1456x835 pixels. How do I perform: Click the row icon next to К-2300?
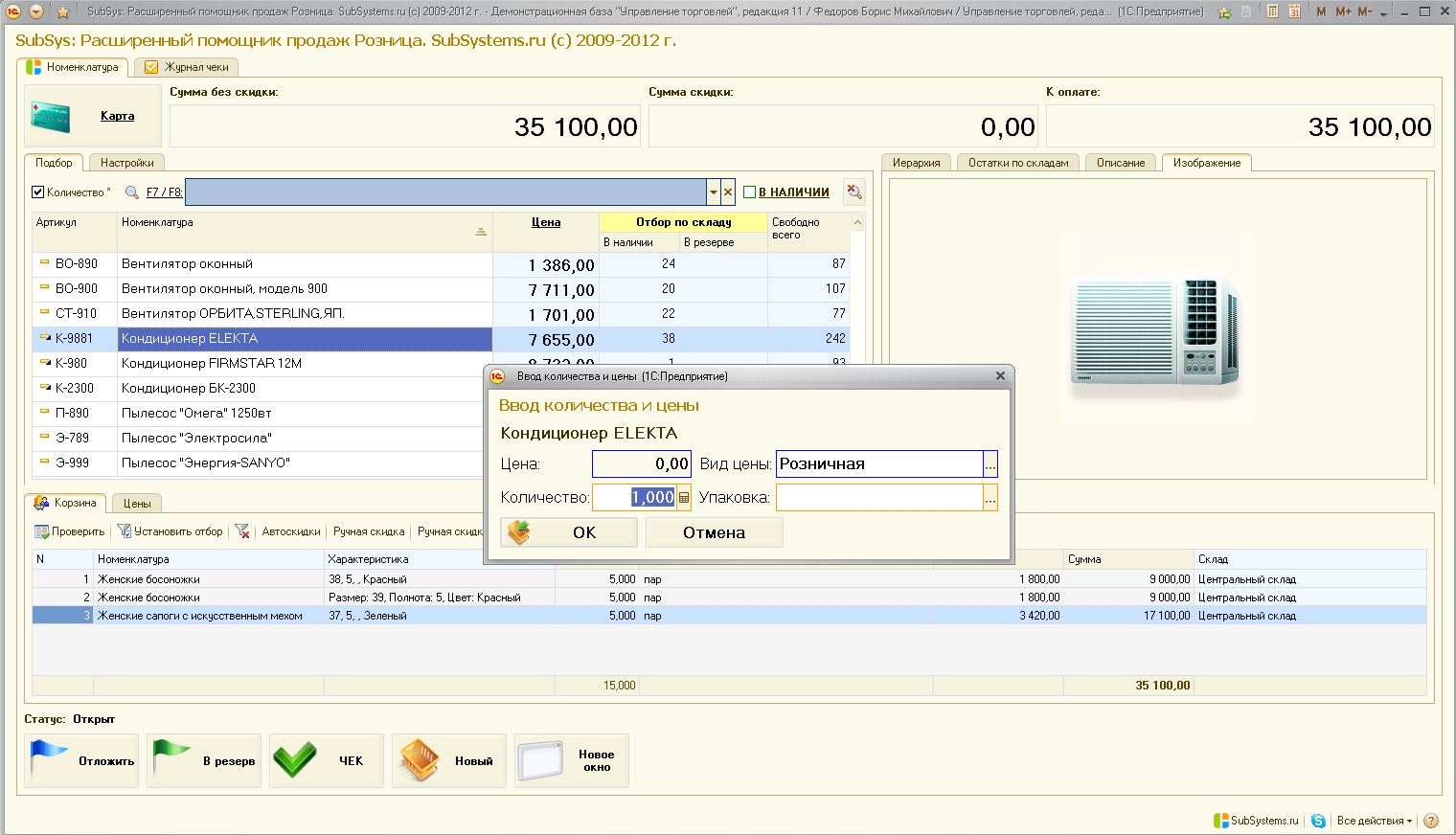tap(44, 387)
